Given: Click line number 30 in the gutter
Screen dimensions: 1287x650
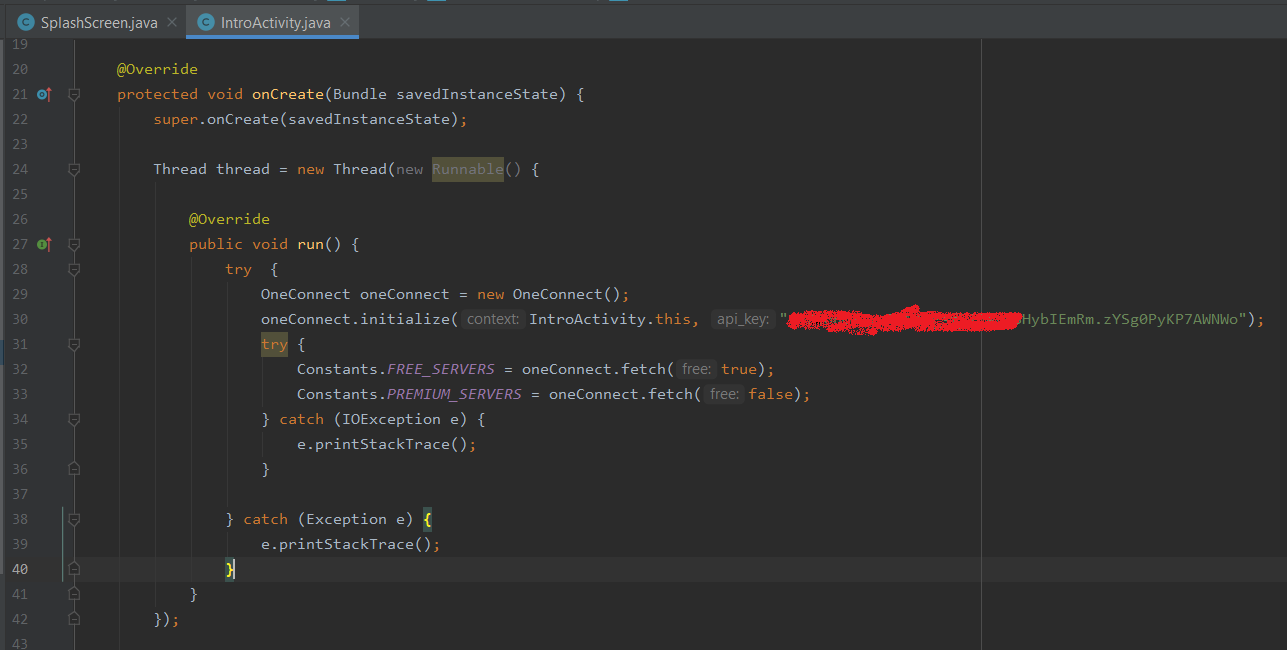Looking at the screenshot, I should click(20, 319).
